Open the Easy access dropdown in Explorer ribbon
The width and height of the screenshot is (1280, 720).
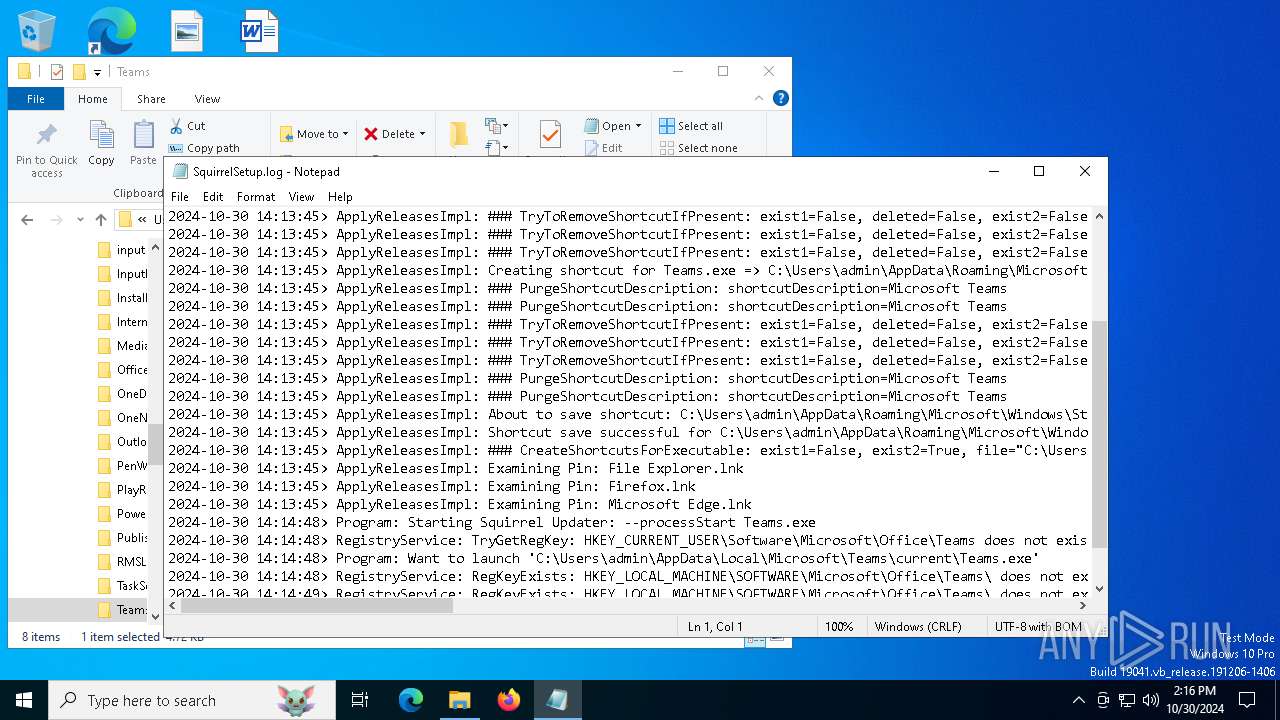[x=497, y=148]
